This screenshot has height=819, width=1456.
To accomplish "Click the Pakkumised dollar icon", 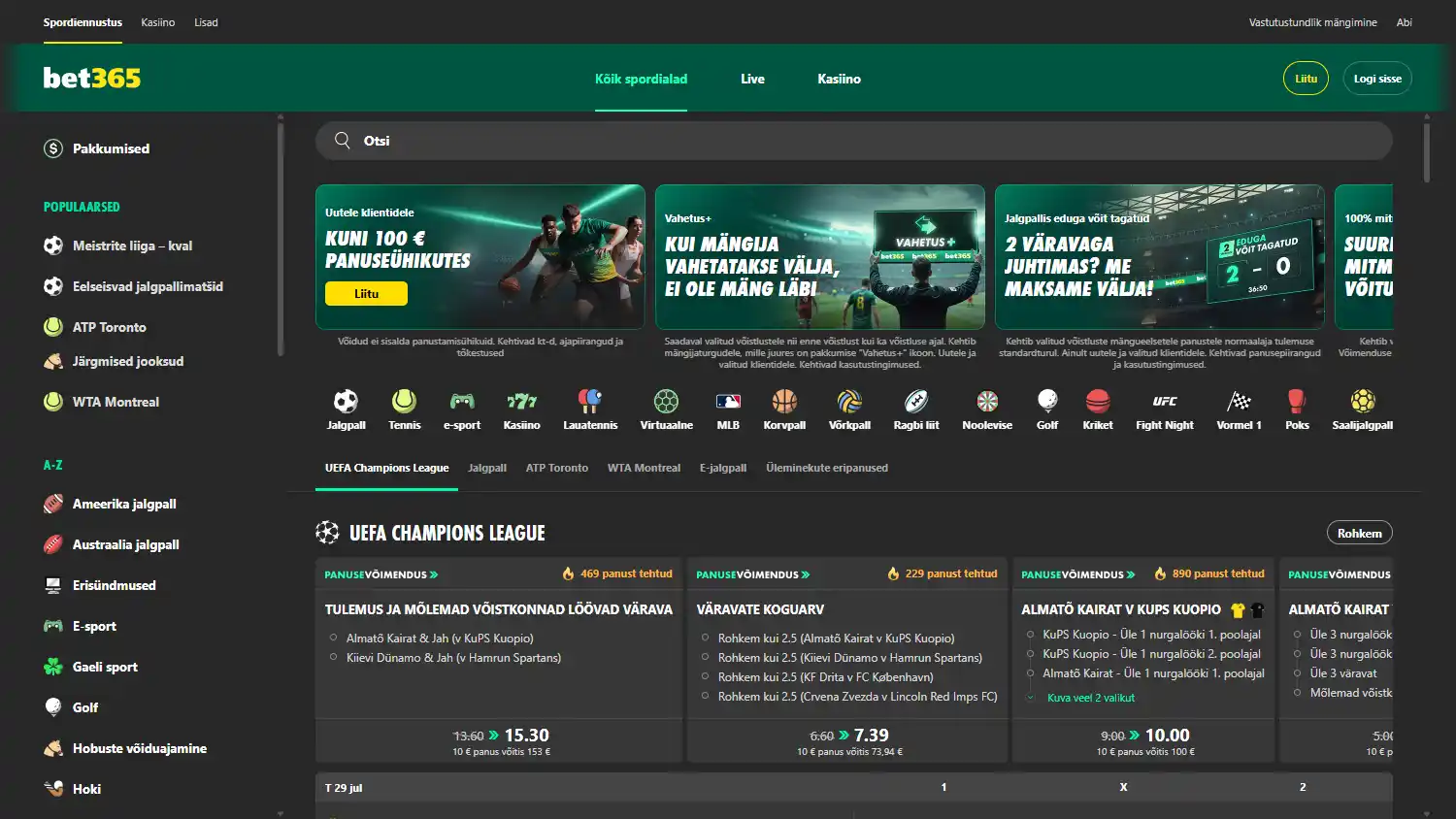I will (53, 148).
